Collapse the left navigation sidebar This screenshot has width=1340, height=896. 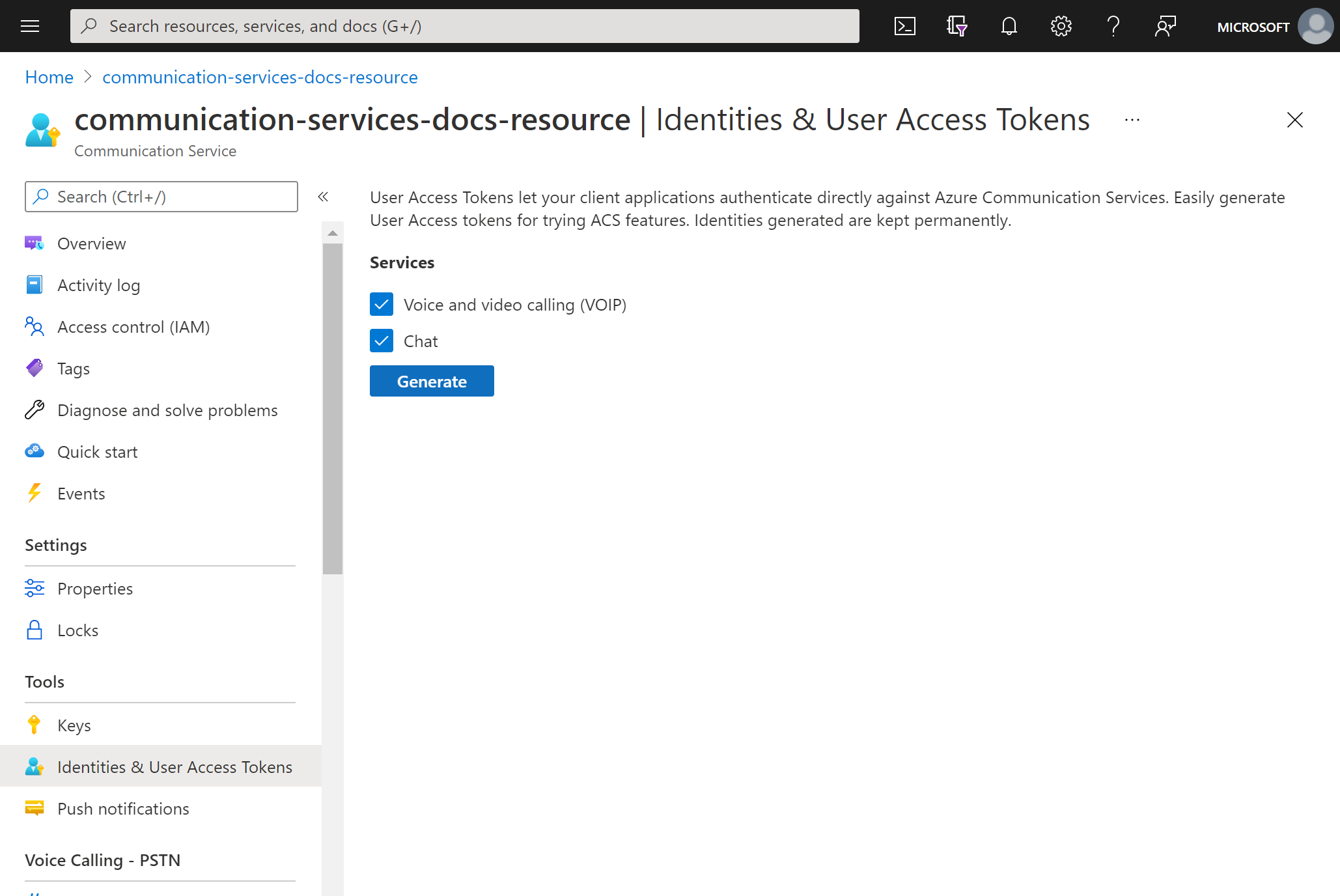323,196
